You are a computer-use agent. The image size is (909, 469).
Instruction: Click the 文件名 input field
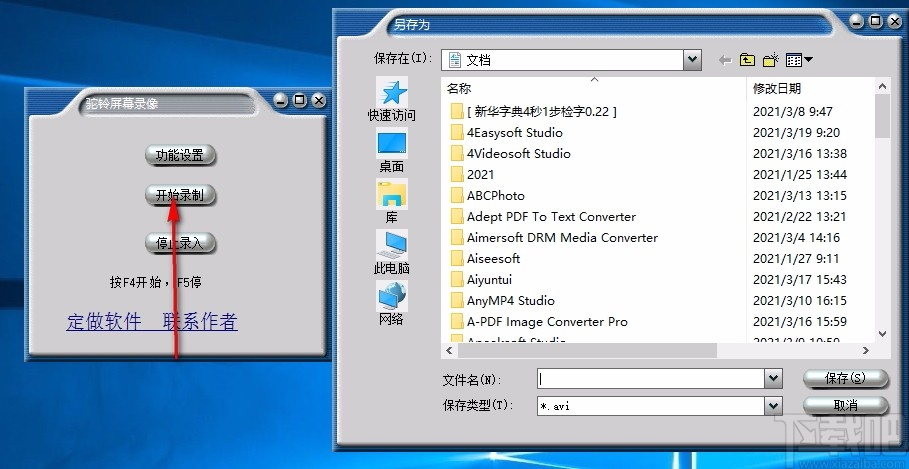point(650,379)
